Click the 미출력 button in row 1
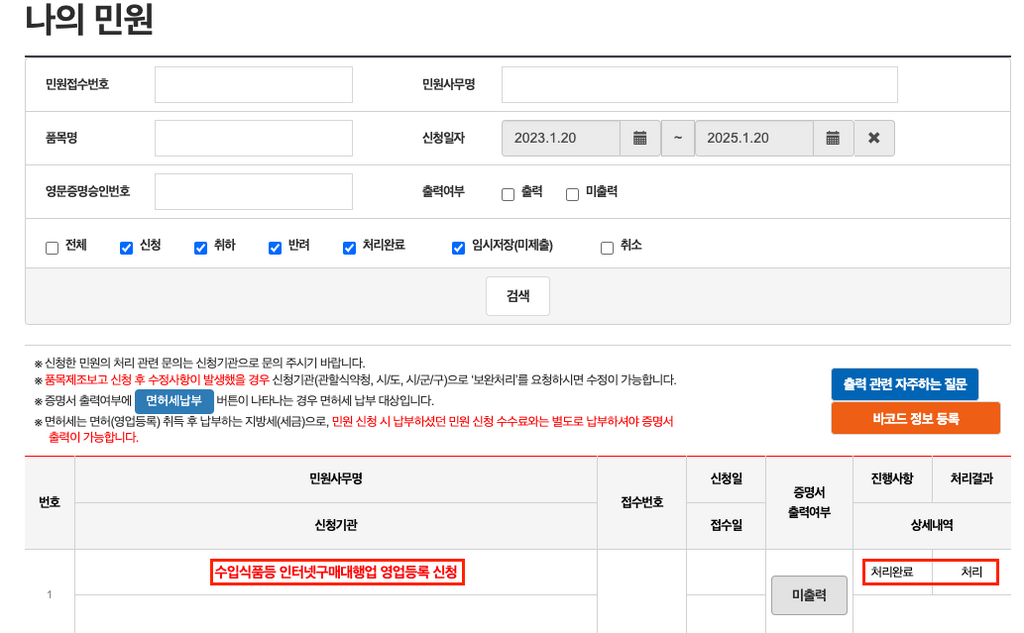This screenshot has width=1024, height=633. click(809, 595)
